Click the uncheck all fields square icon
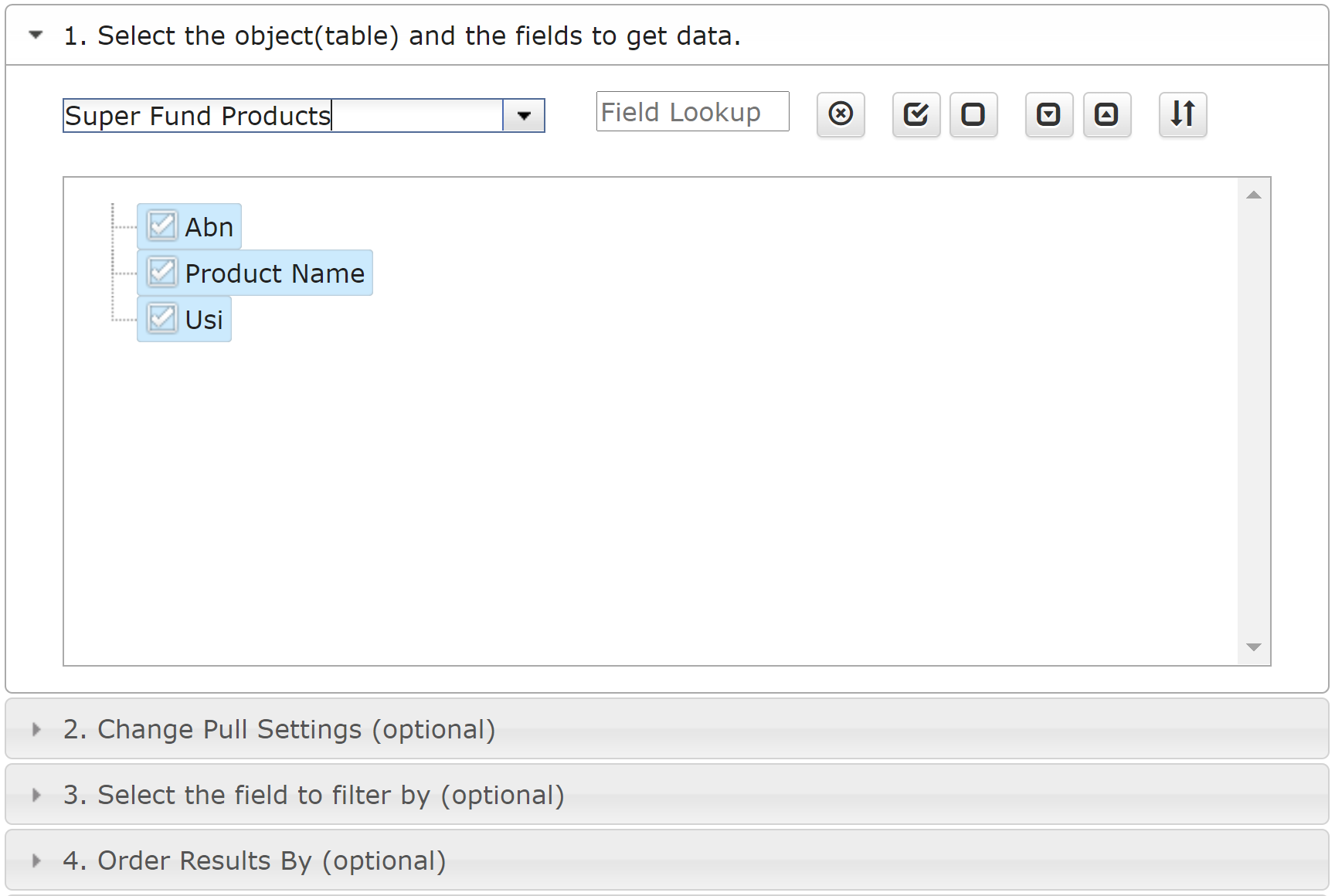This screenshot has height=896, width=1335. 973,114
